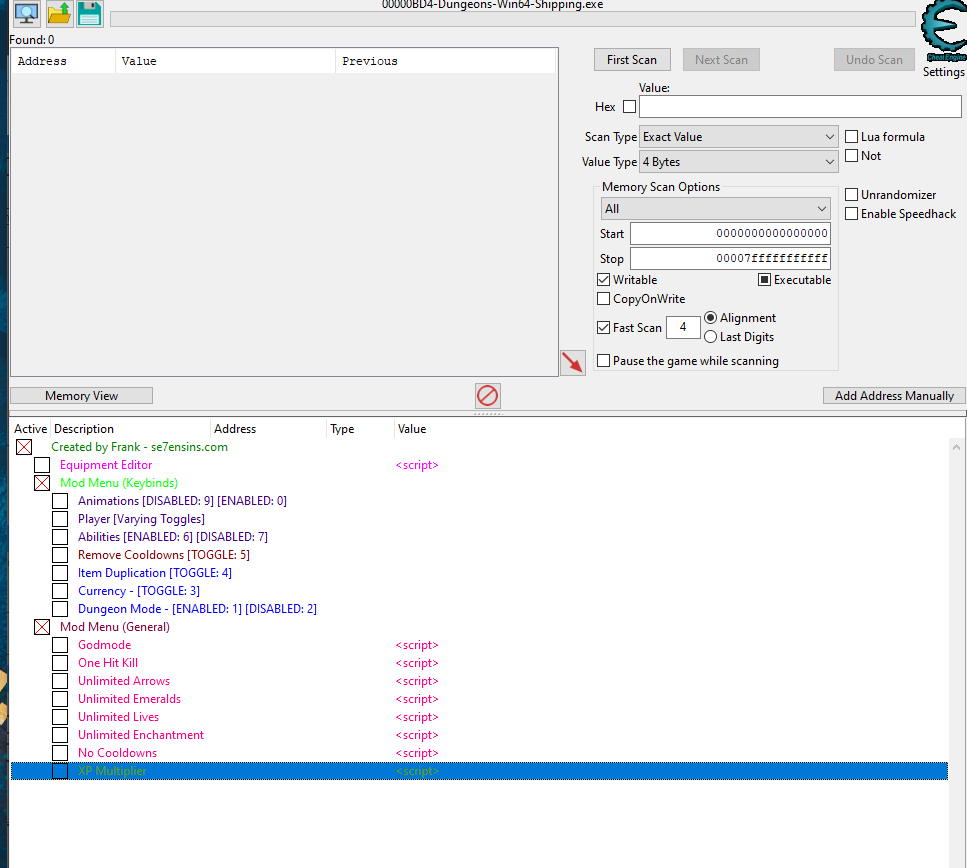
Task: Open the Value Type dropdown
Action: [x=736, y=161]
